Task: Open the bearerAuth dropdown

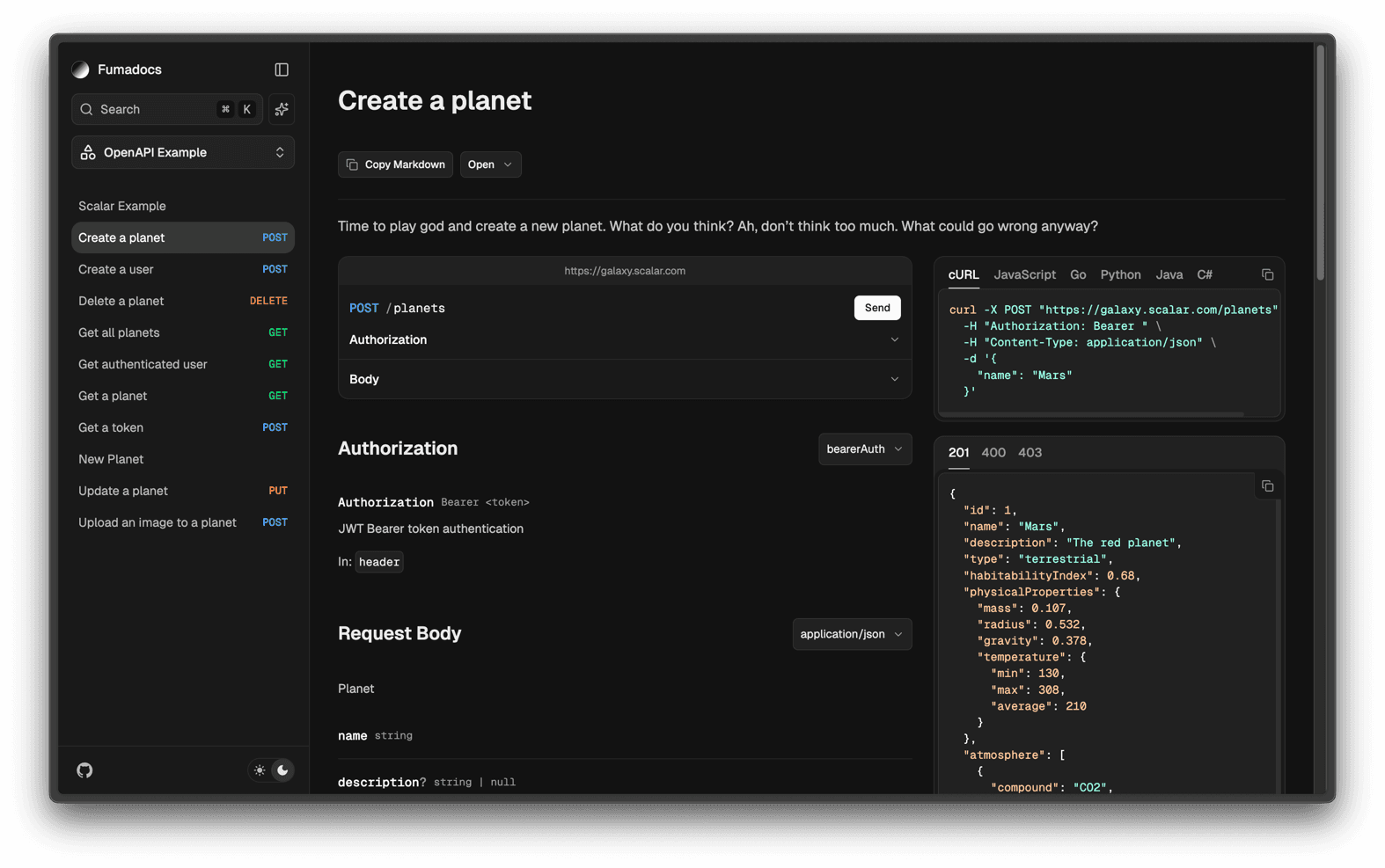Action: tap(864, 449)
